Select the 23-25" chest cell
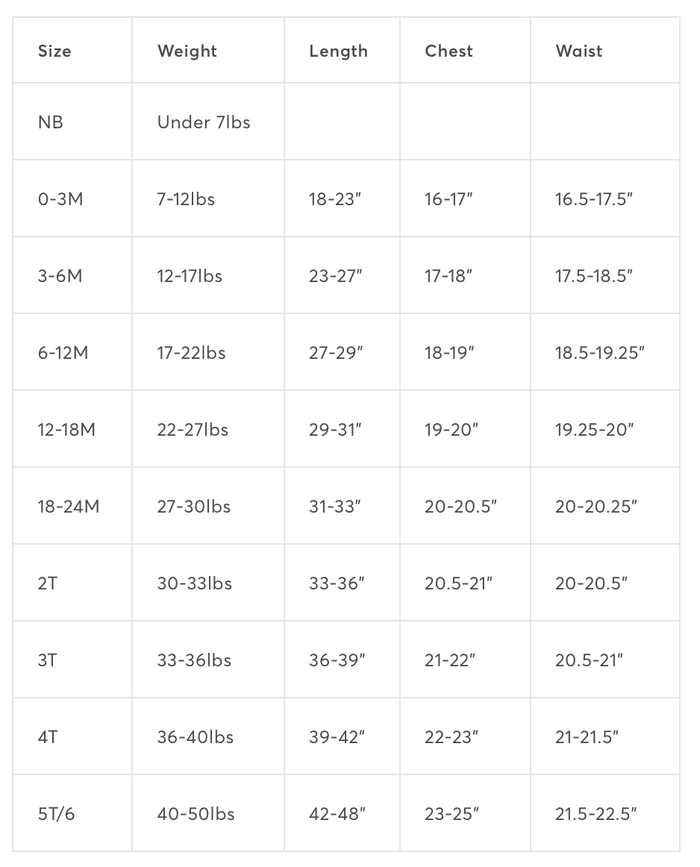700x867 pixels. point(466,813)
